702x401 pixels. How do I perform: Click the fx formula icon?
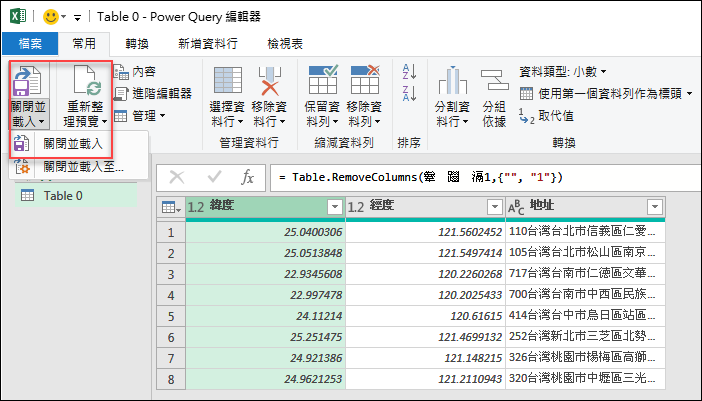247,178
